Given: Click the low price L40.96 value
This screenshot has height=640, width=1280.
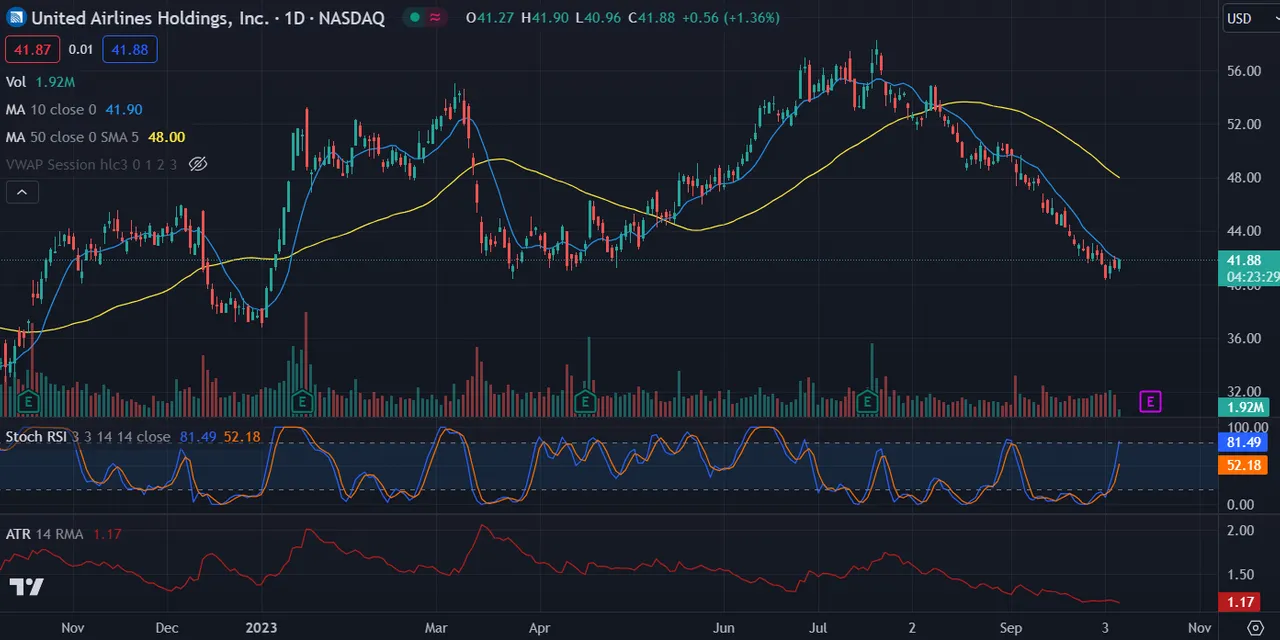Looking at the screenshot, I should (596, 18).
